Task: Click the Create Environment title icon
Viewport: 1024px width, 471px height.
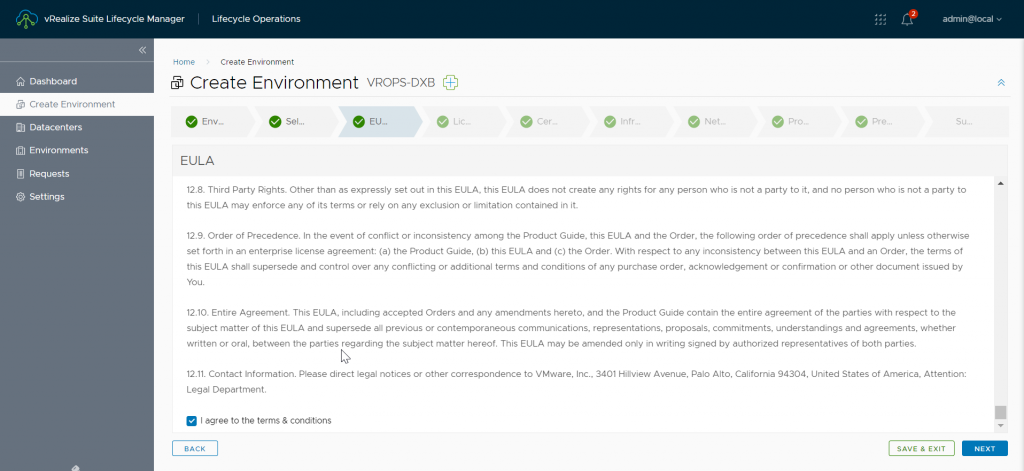Action: coord(177,83)
